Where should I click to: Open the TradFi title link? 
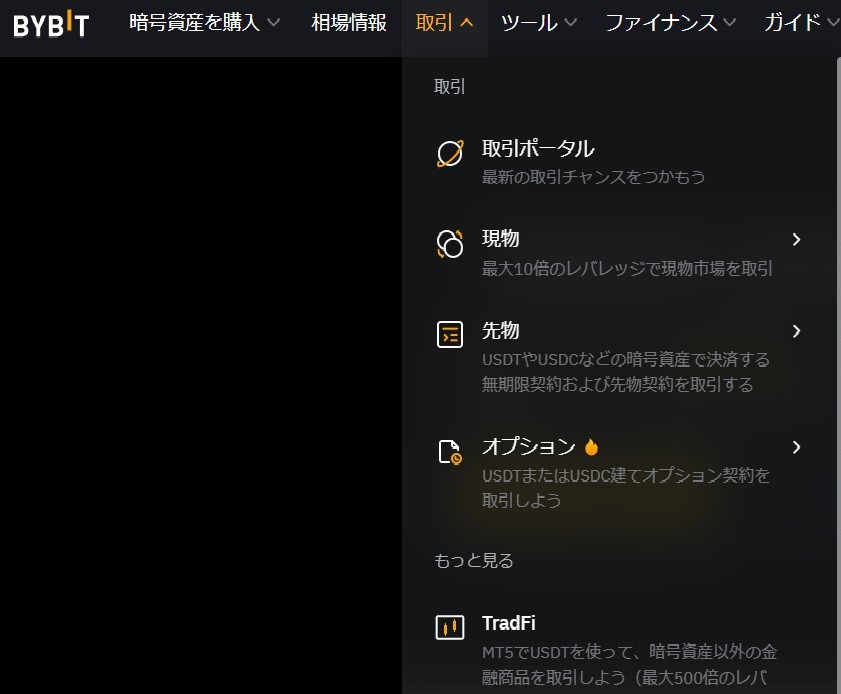click(508, 623)
